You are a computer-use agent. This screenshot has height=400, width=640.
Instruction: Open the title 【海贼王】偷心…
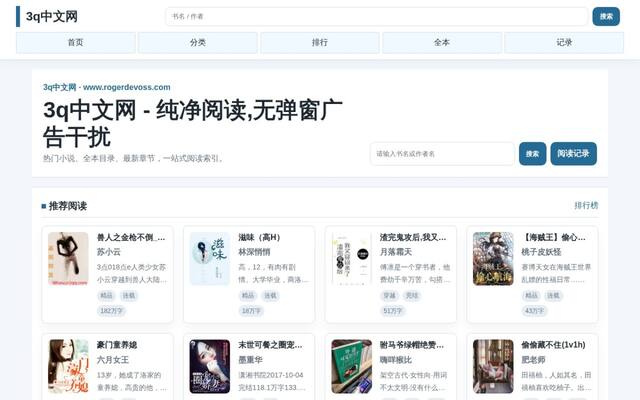553,237
